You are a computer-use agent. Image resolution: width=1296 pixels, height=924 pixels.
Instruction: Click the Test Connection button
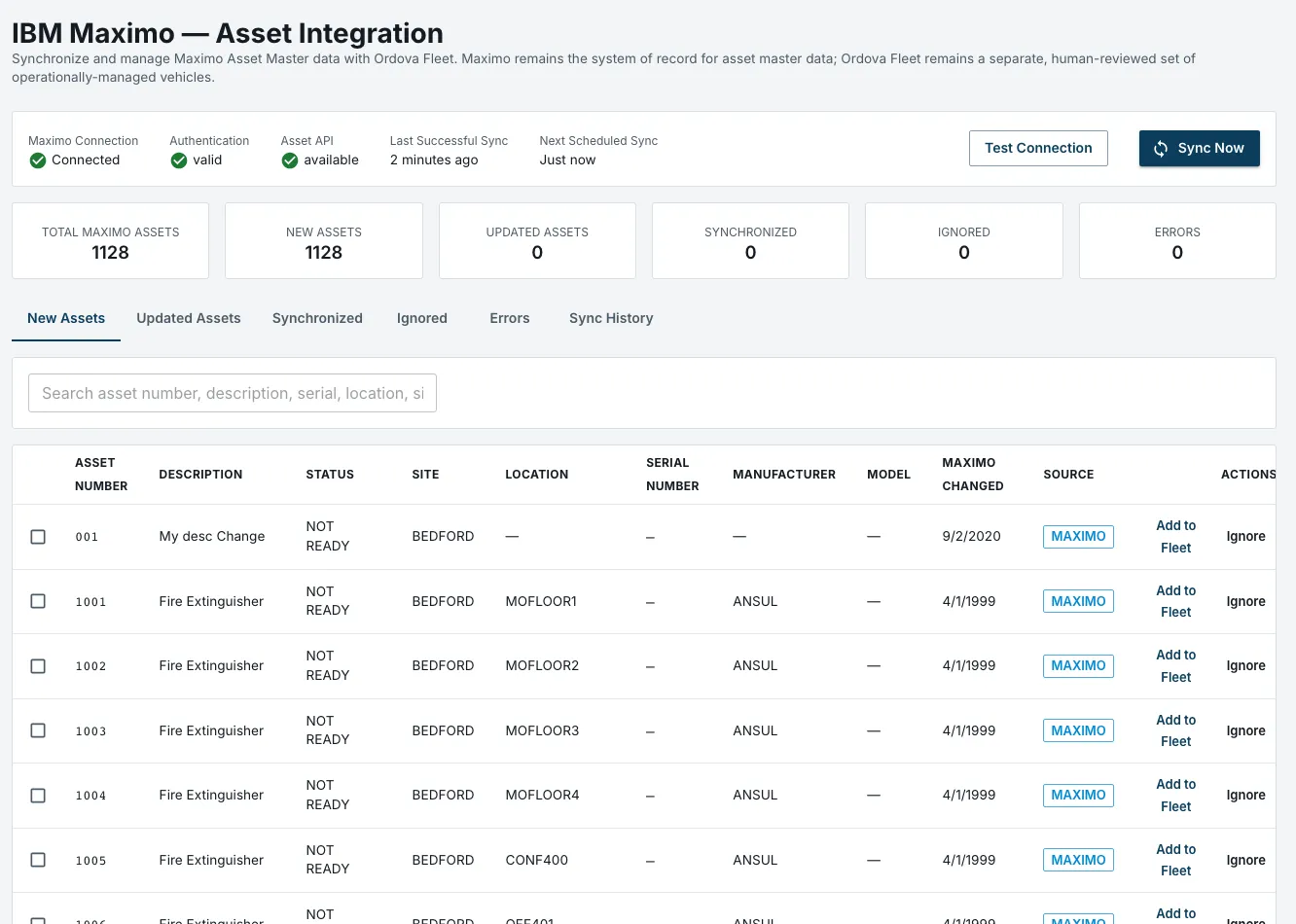(x=1038, y=148)
